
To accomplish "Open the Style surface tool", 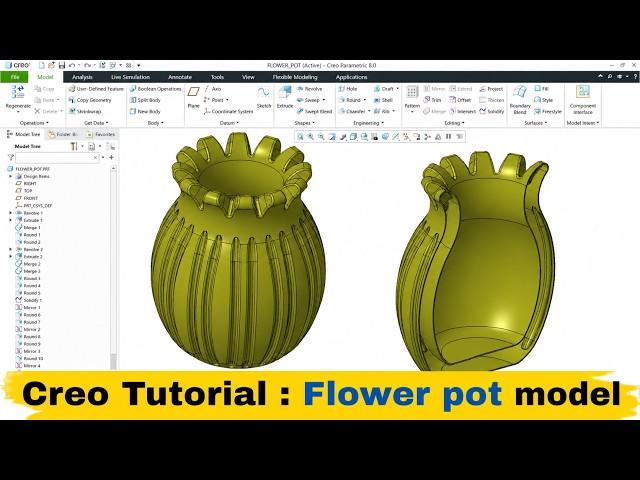I will 543,100.
